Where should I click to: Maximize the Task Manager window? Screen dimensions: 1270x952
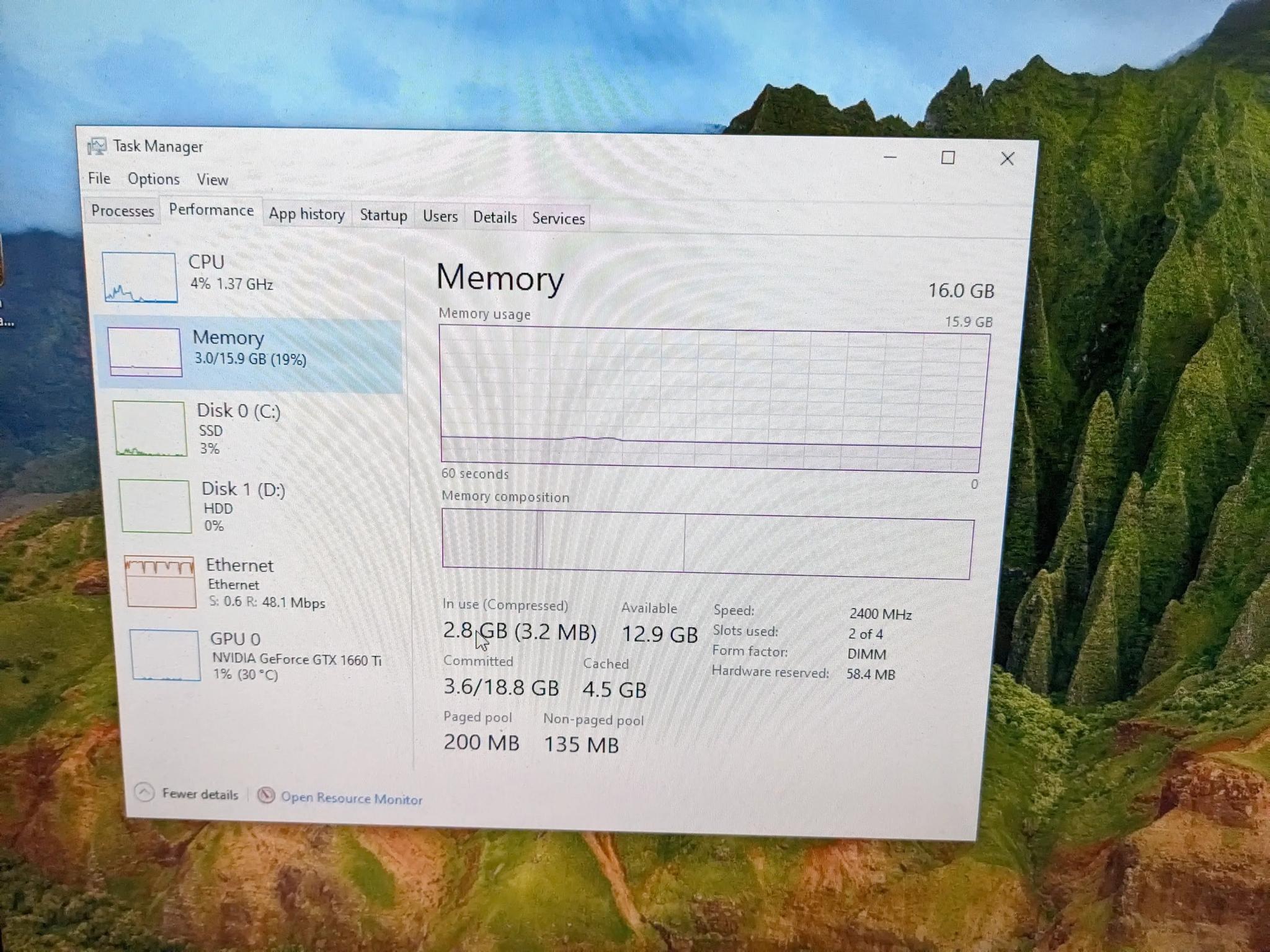(948, 158)
